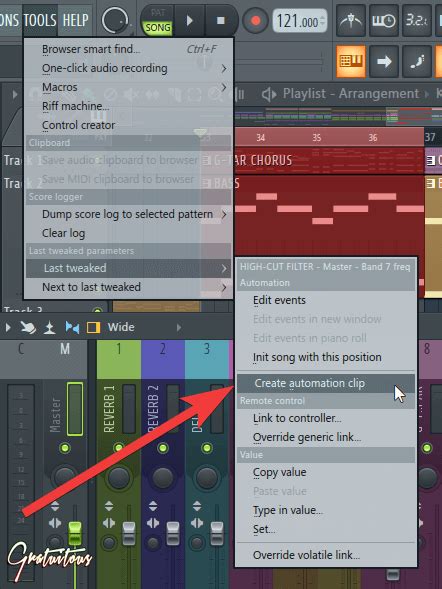Open the TOOLS menu
Viewport: 442px width, 589px height.
point(40,20)
